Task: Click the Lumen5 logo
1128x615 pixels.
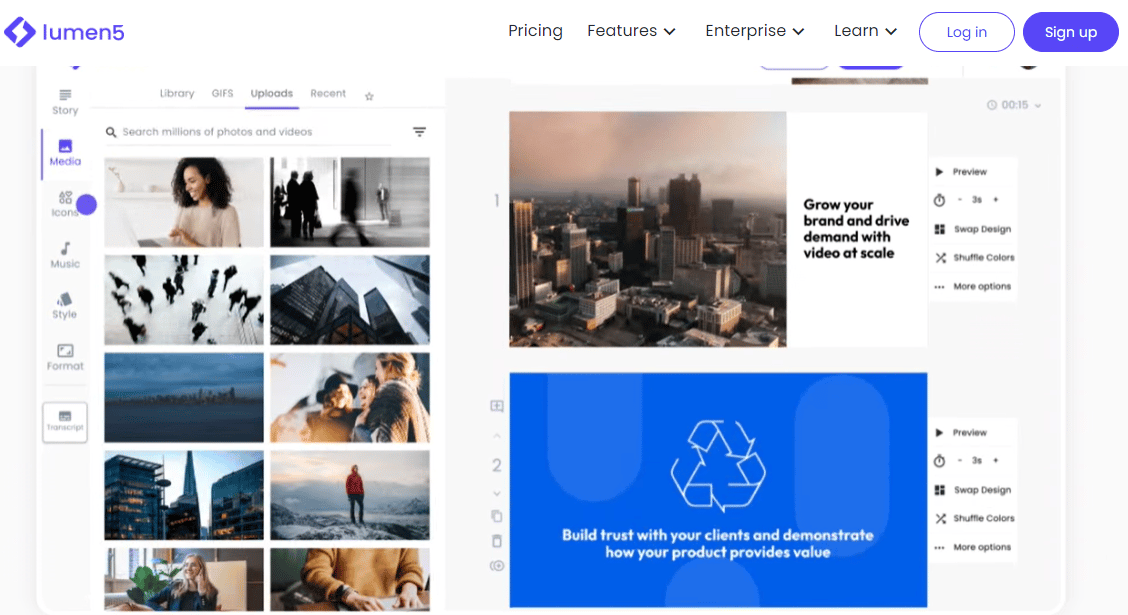Action: click(64, 32)
